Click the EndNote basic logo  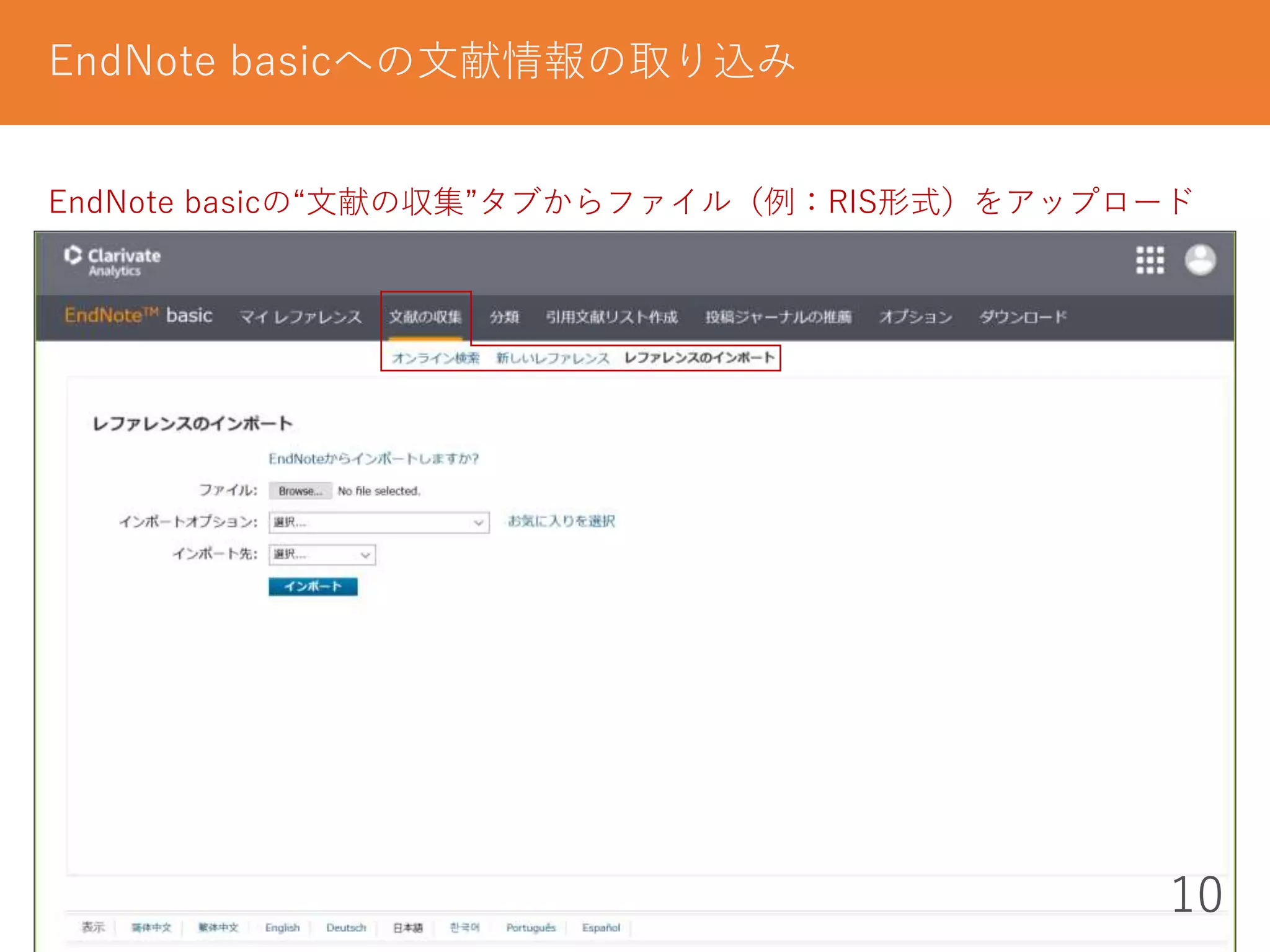coord(138,315)
